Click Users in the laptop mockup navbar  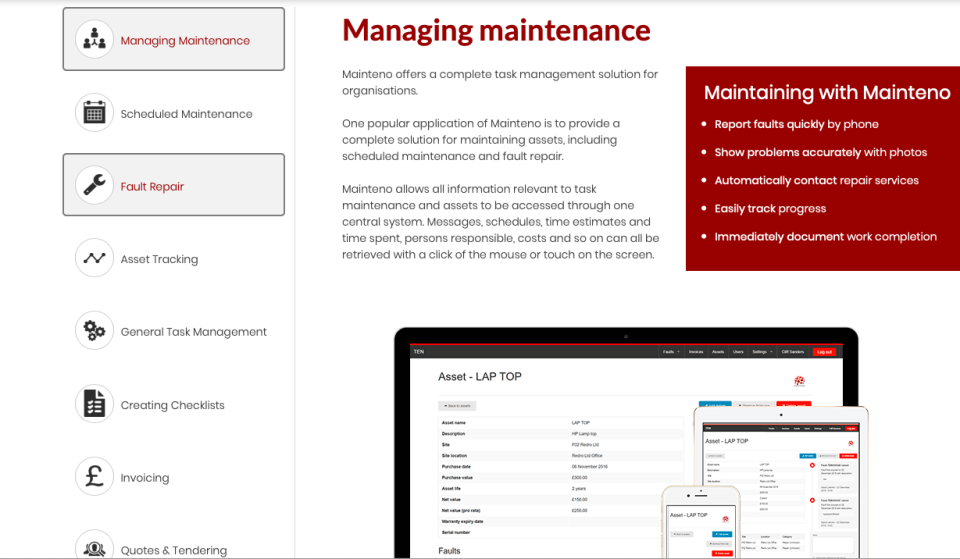point(738,352)
